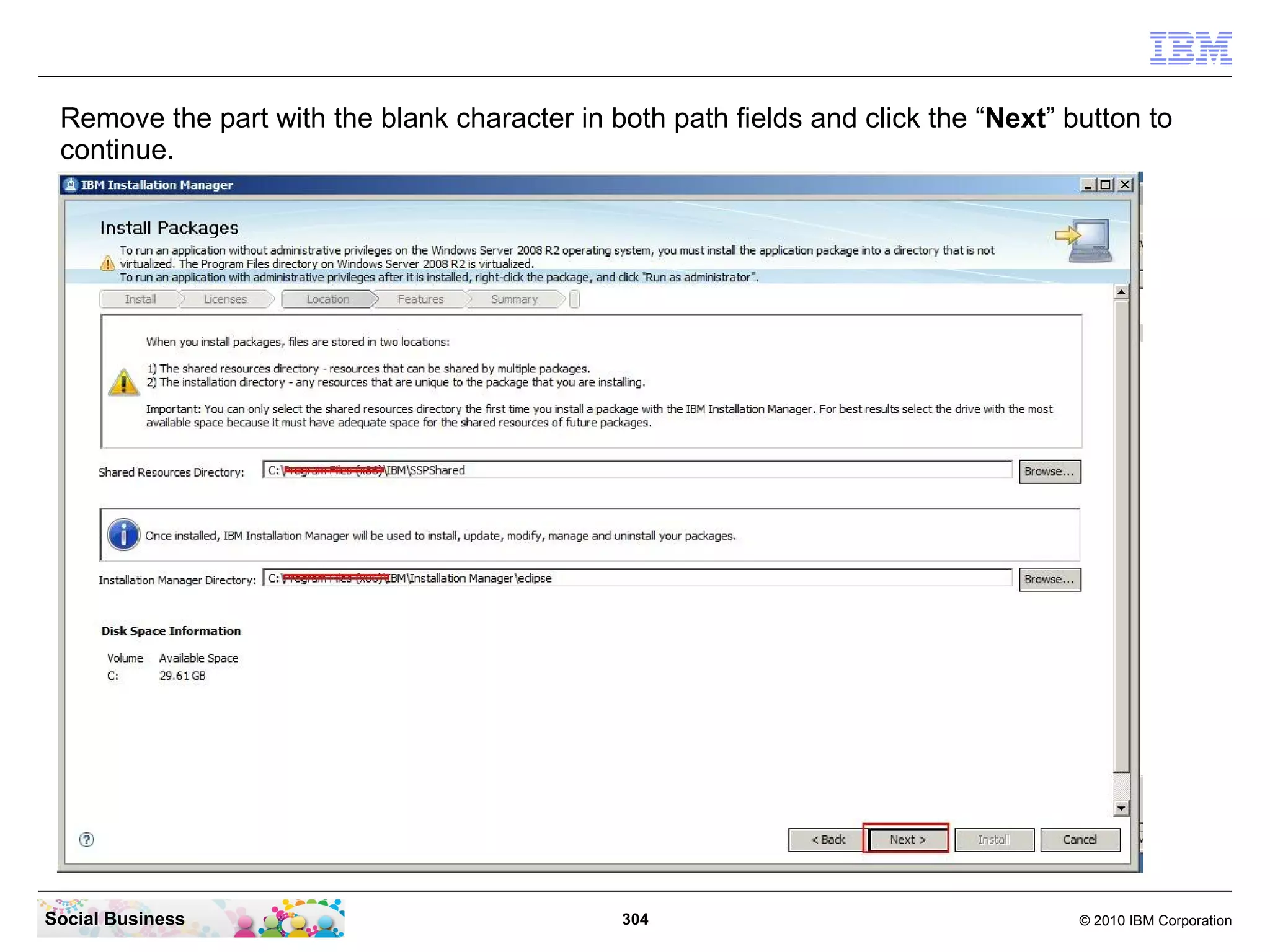The image size is (1270, 952).
Task: Minimize the IBM Installation Manager window
Action: point(1087,185)
